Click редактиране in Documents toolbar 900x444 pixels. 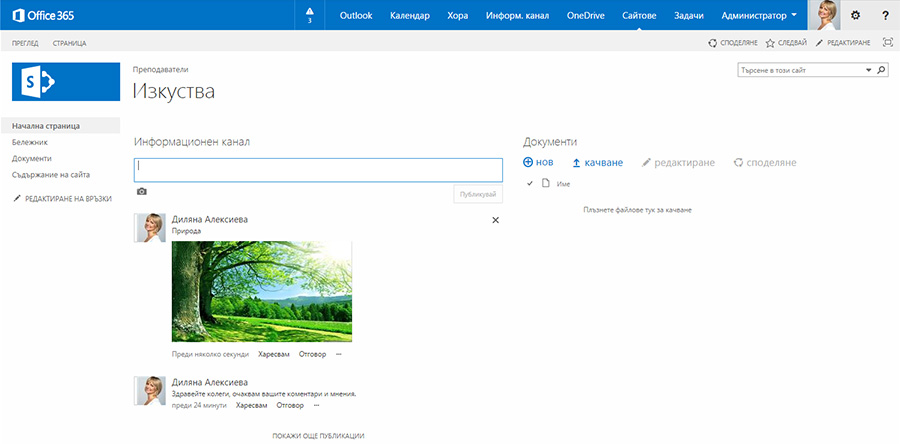(678, 163)
